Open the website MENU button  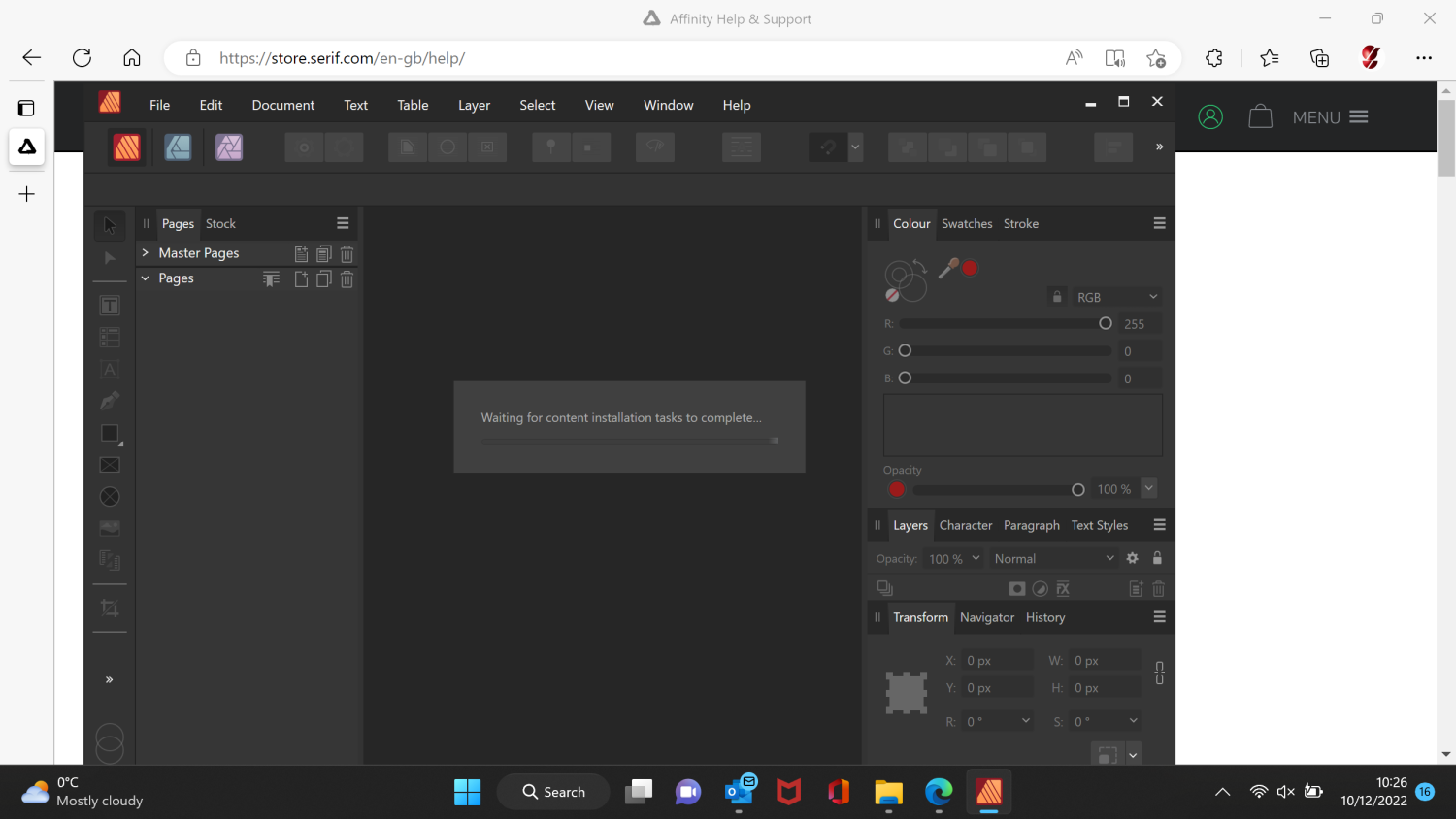pyautogui.click(x=1330, y=117)
